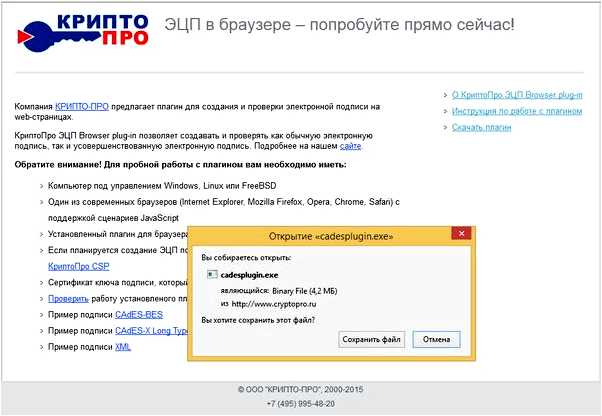Open link О КриптоПро ЭЦП Browser plug-in
The height and width of the screenshot is (416, 602).
pos(517,95)
